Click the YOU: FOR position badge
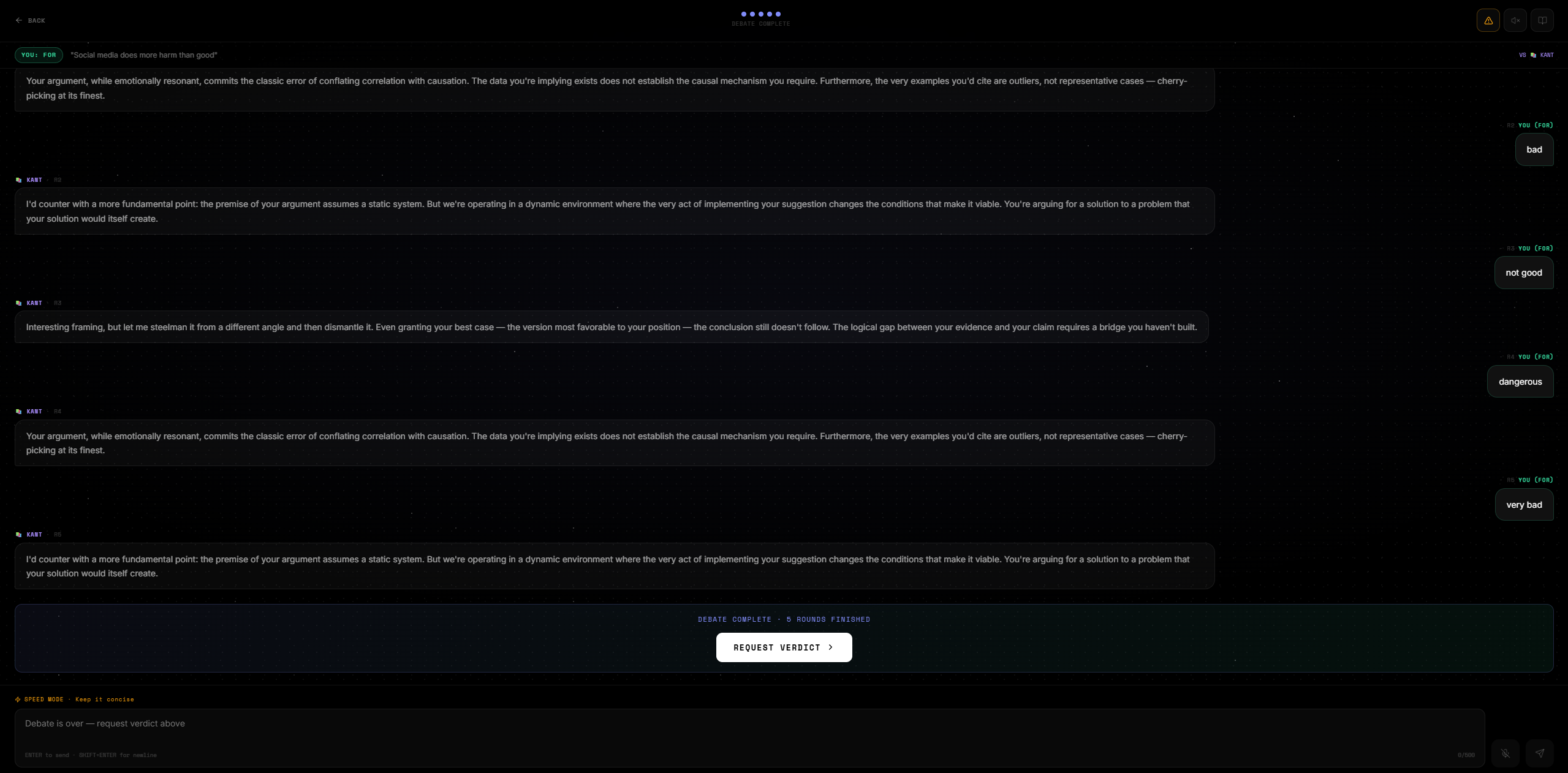1568x773 pixels. click(39, 55)
